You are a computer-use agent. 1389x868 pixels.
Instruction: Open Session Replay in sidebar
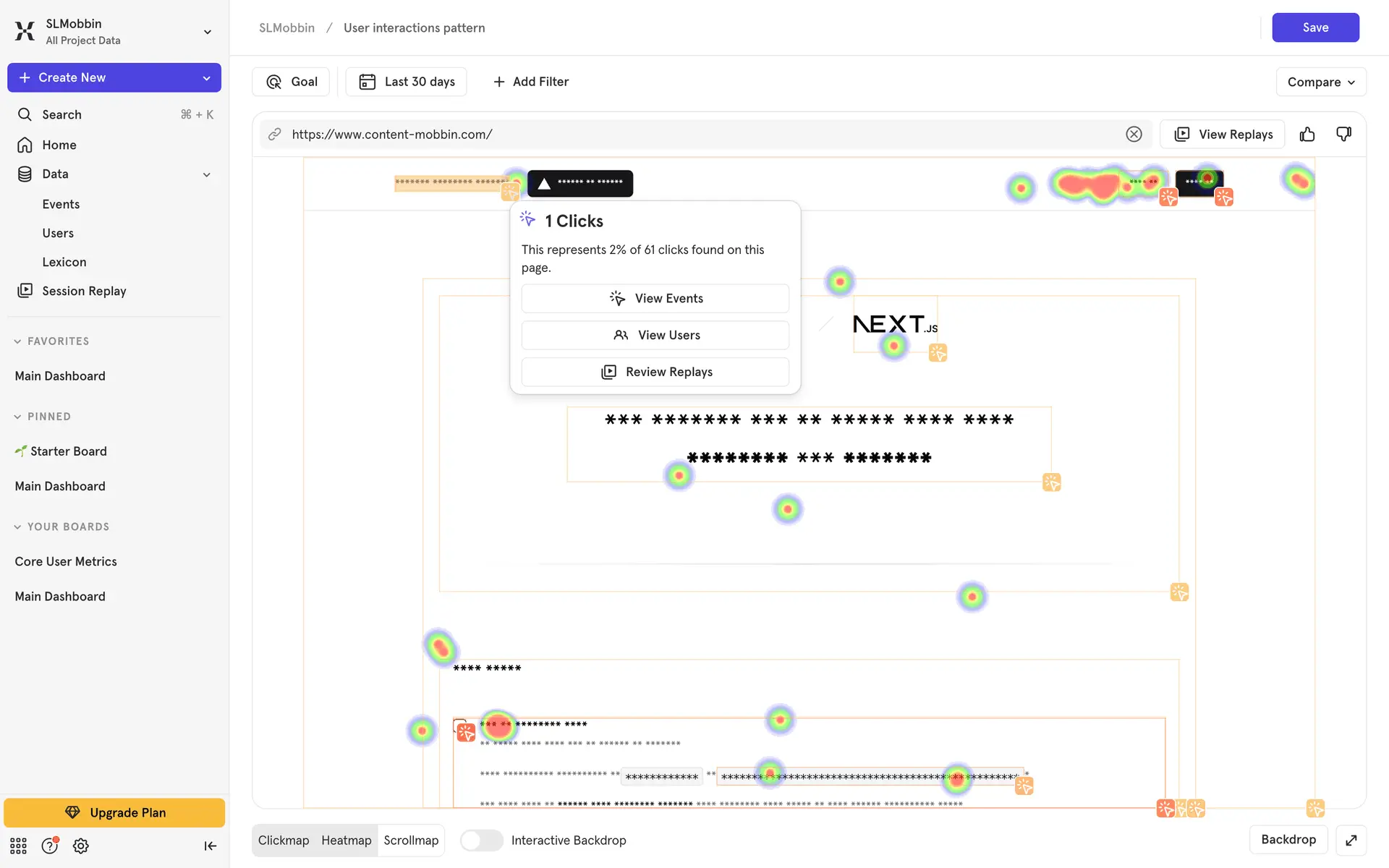click(x=84, y=291)
